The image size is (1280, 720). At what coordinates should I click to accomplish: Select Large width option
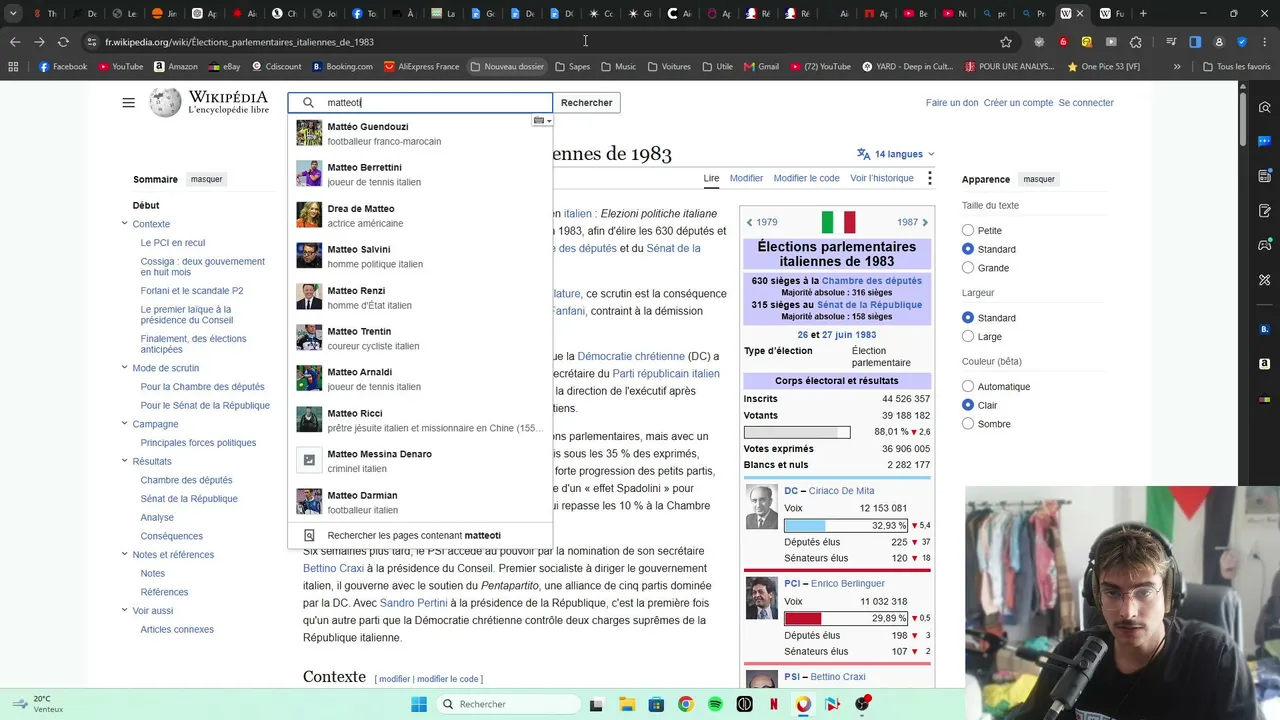(x=968, y=337)
